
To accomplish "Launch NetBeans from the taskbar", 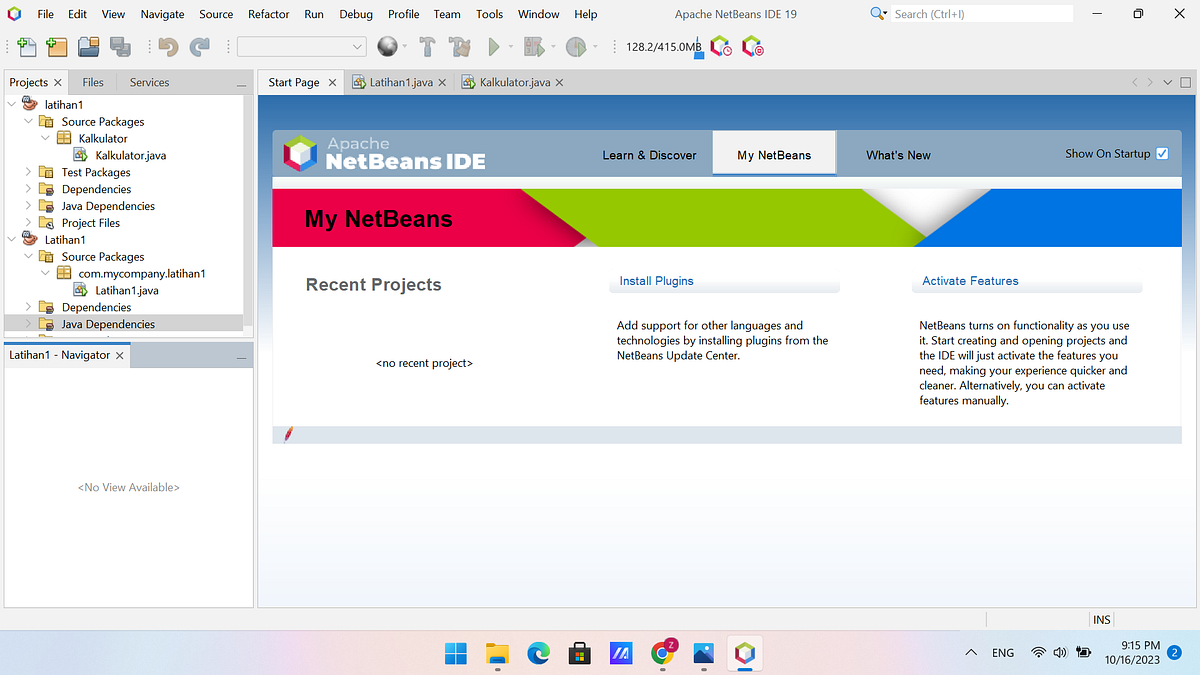I will pos(744,653).
